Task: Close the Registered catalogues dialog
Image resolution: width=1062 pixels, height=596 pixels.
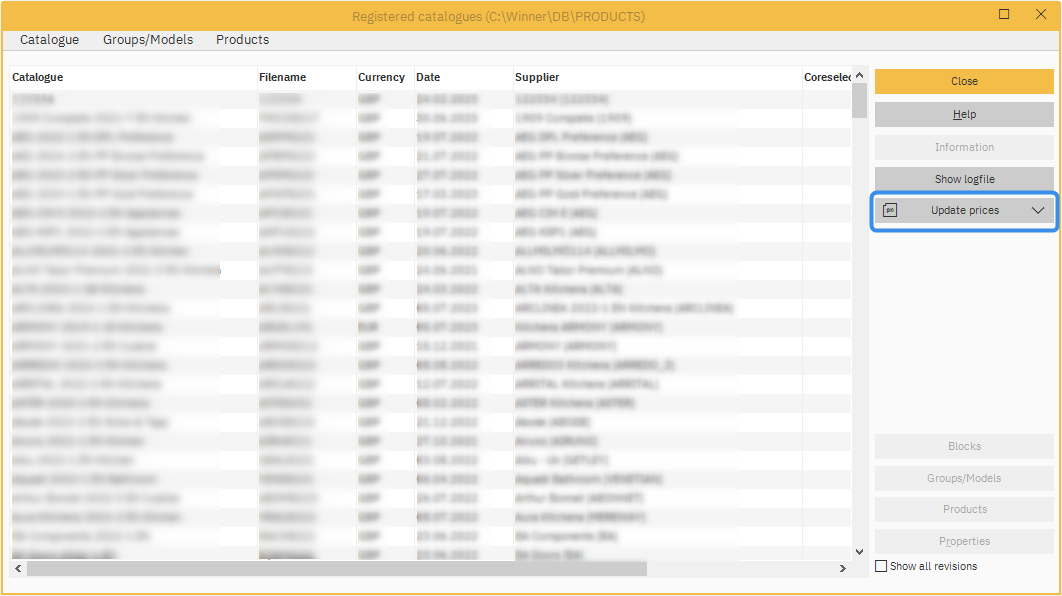Action: click(963, 81)
